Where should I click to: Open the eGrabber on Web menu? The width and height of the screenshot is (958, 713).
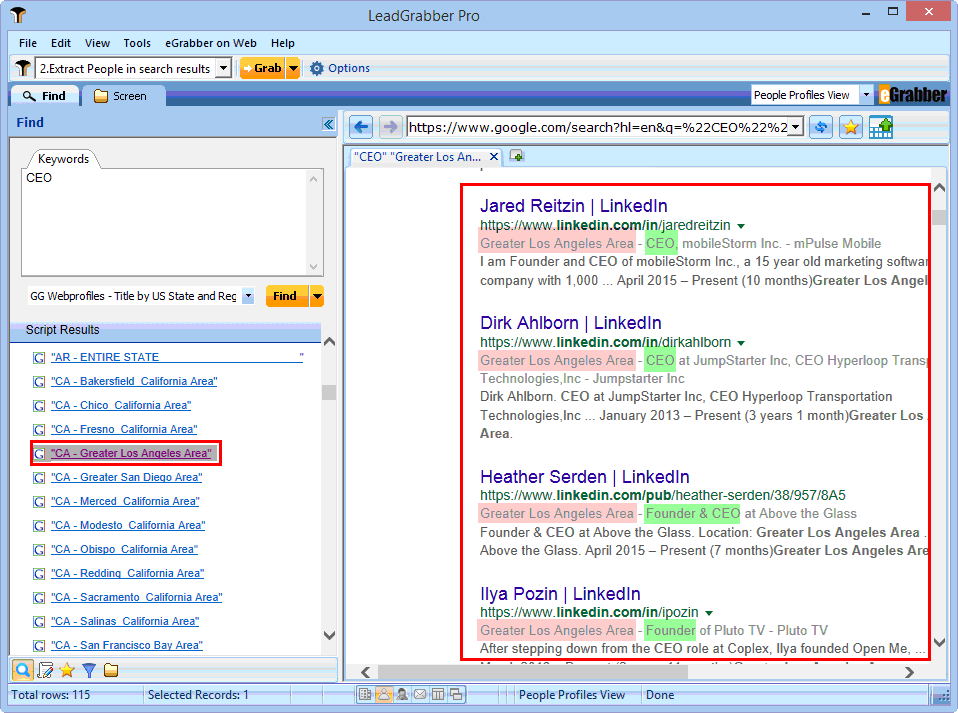(x=211, y=43)
